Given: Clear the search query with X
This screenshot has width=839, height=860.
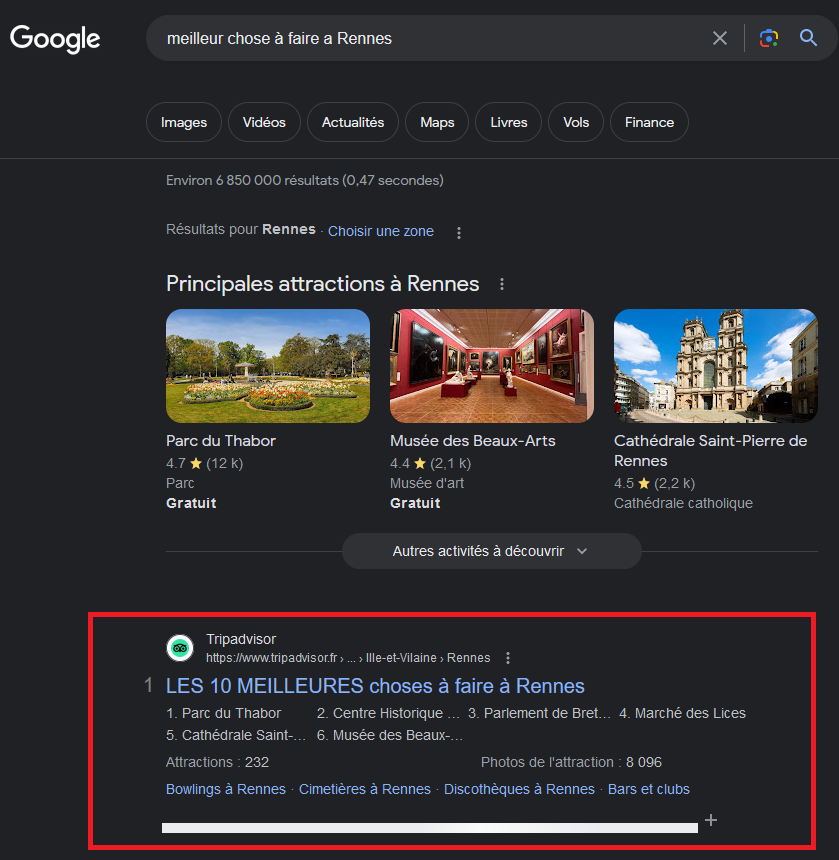Looking at the screenshot, I should point(719,38).
